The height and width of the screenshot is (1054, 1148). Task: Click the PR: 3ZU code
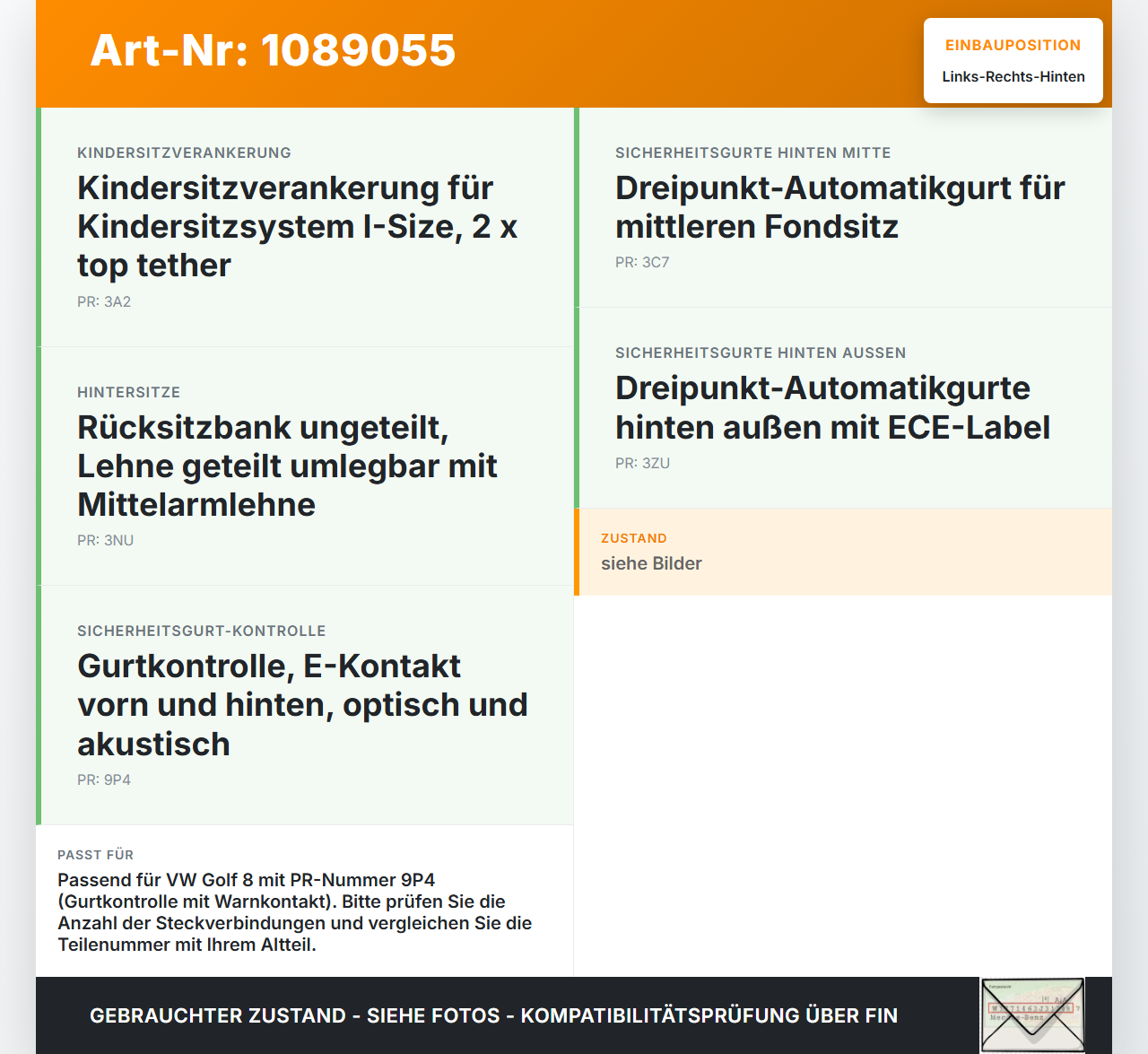pos(642,463)
